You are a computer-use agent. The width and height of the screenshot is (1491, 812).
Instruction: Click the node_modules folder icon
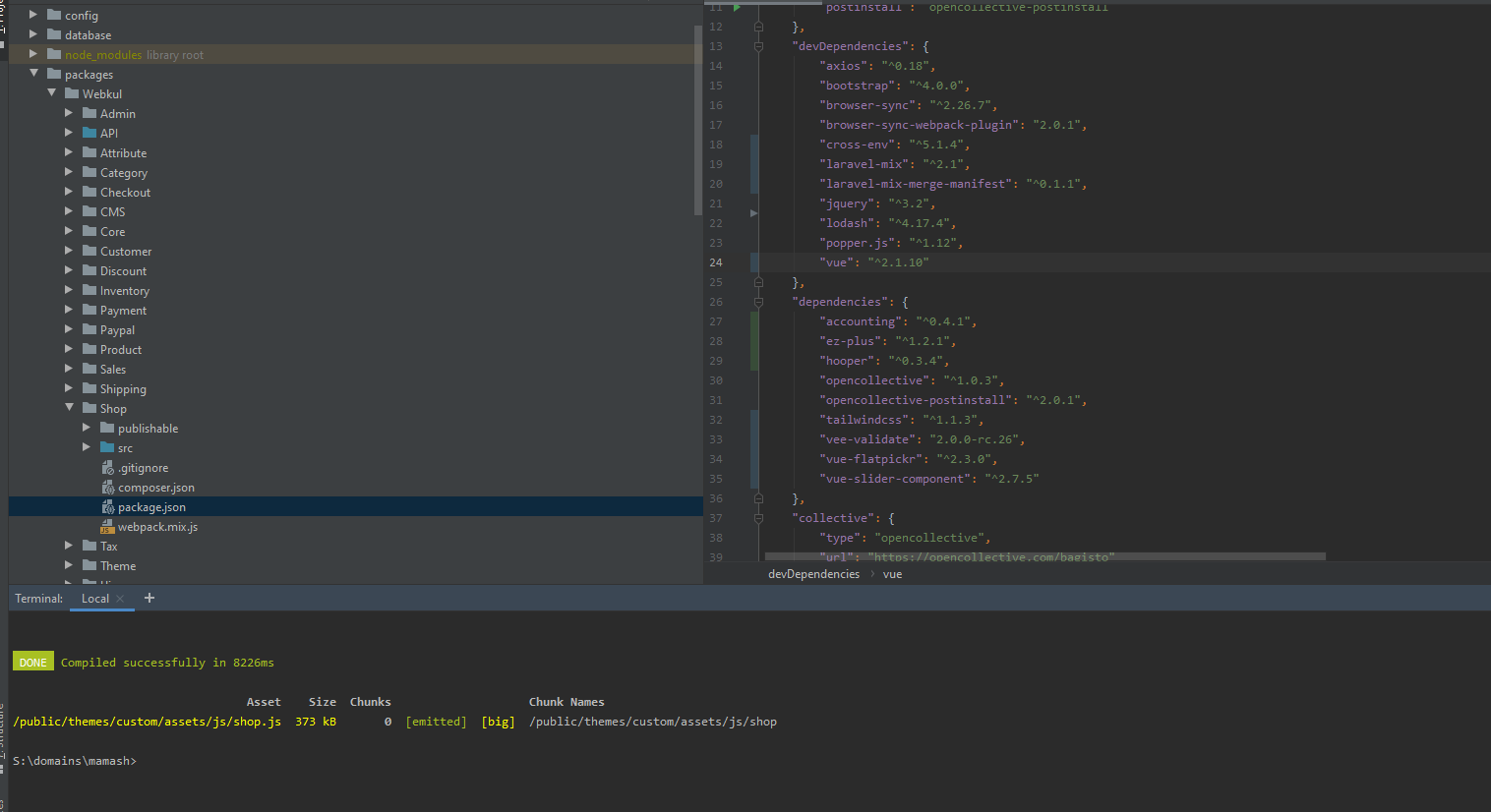(x=54, y=54)
